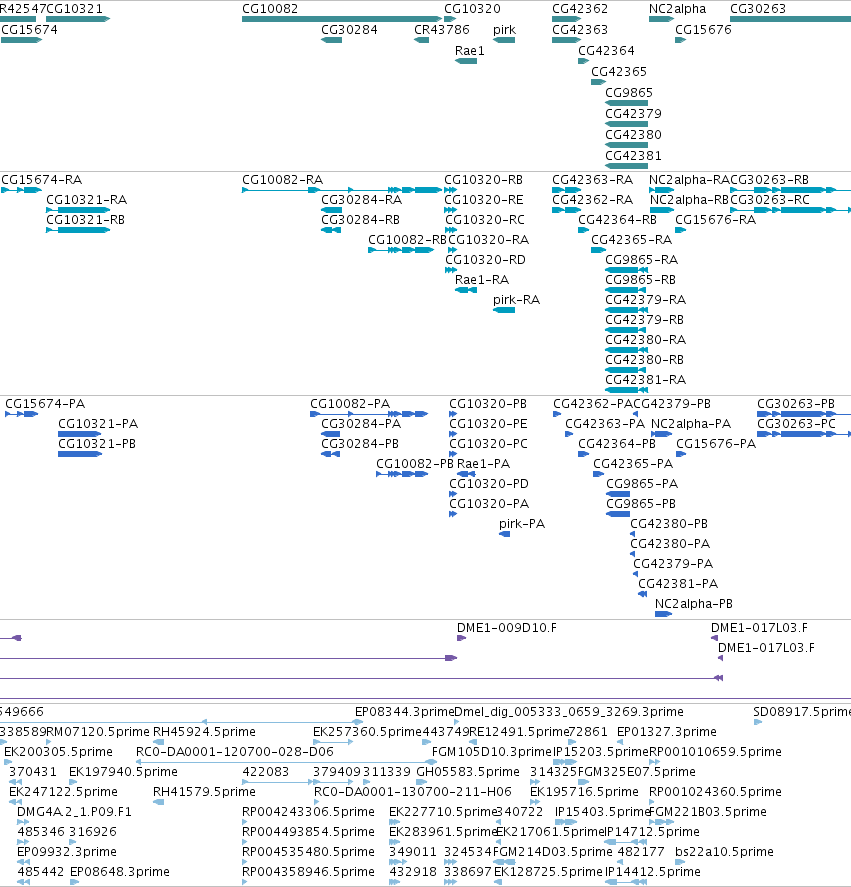Click the CG42381-PA protein label
Image resolution: width=851 pixels, height=887 pixels.
[x=678, y=584]
